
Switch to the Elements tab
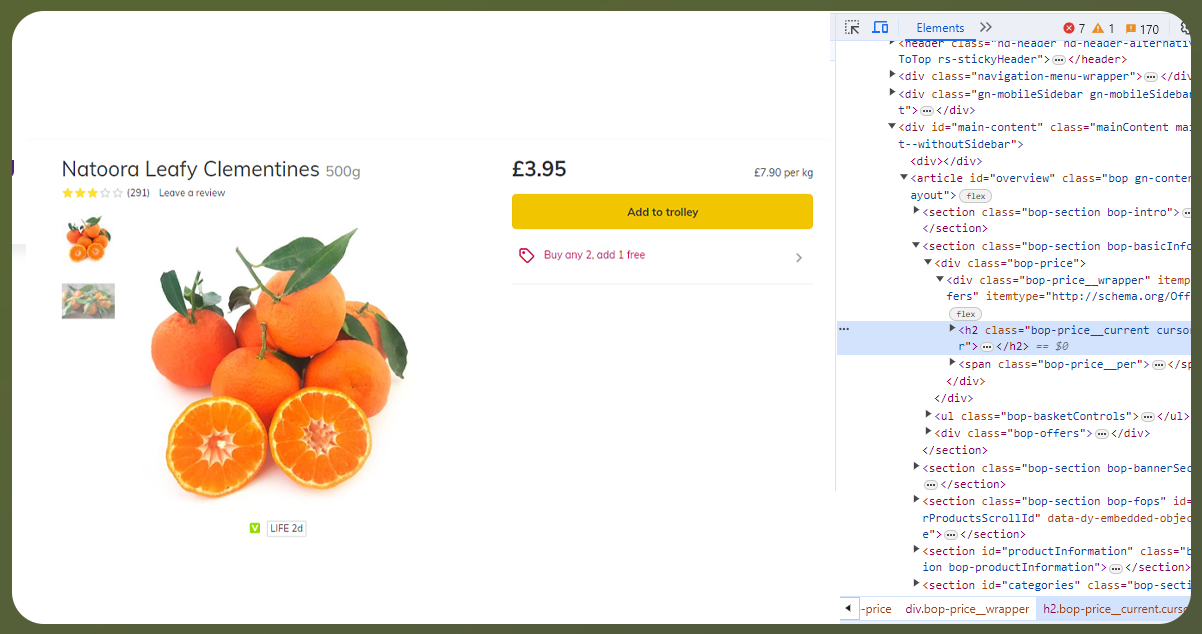click(940, 28)
